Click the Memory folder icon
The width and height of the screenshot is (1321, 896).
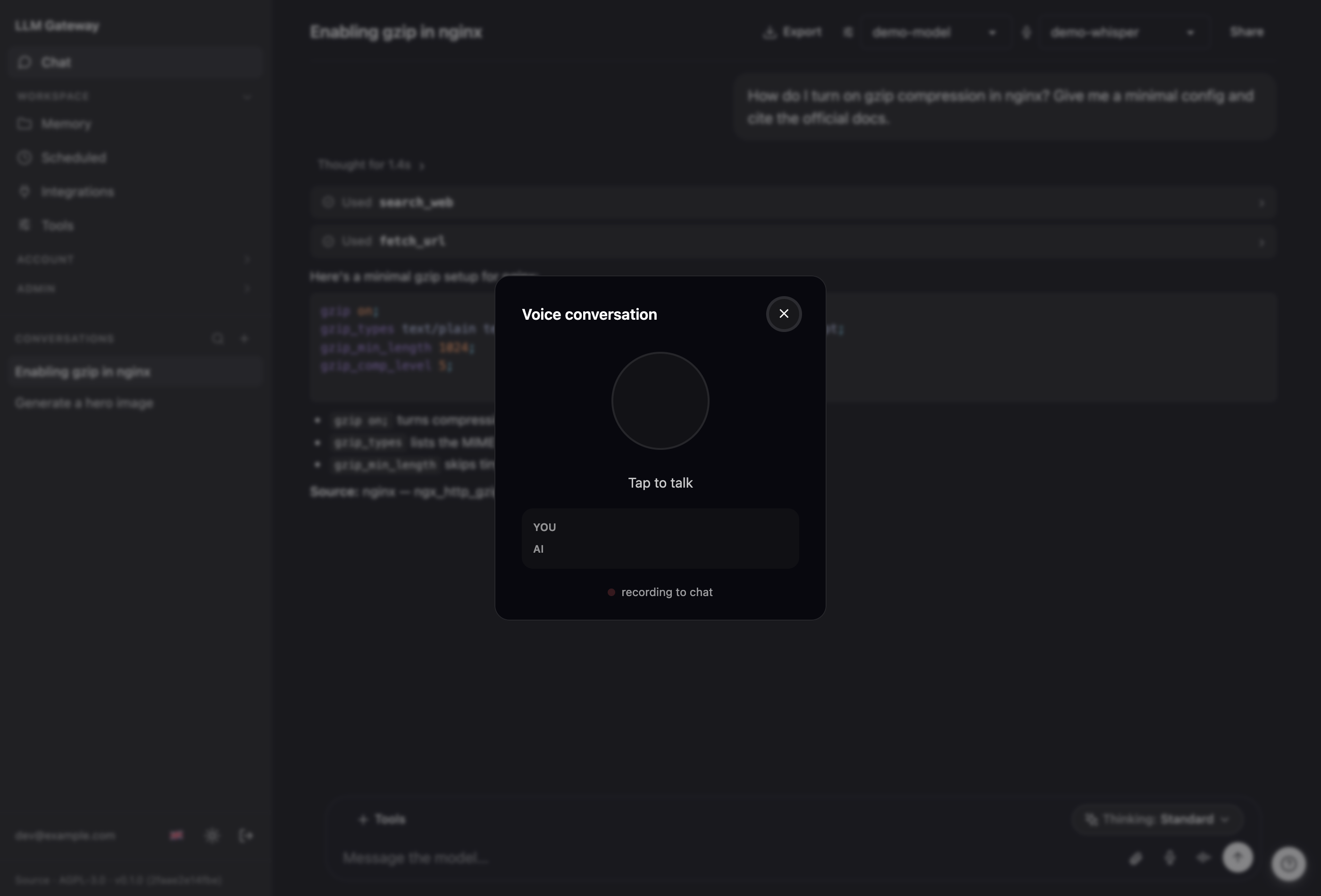pyautogui.click(x=25, y=124)
